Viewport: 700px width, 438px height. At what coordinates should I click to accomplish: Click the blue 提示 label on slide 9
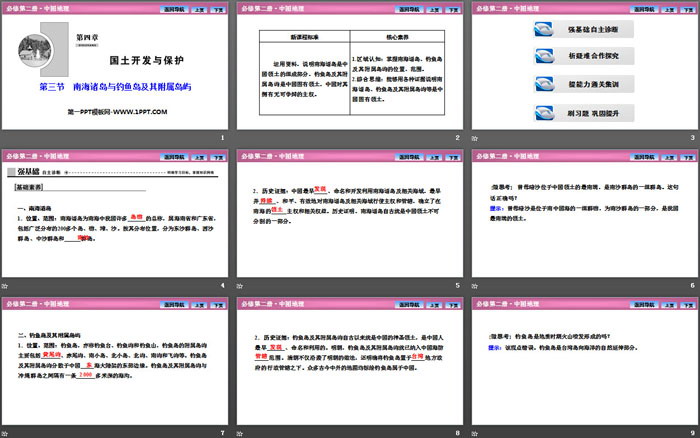(x=495, y=347)
